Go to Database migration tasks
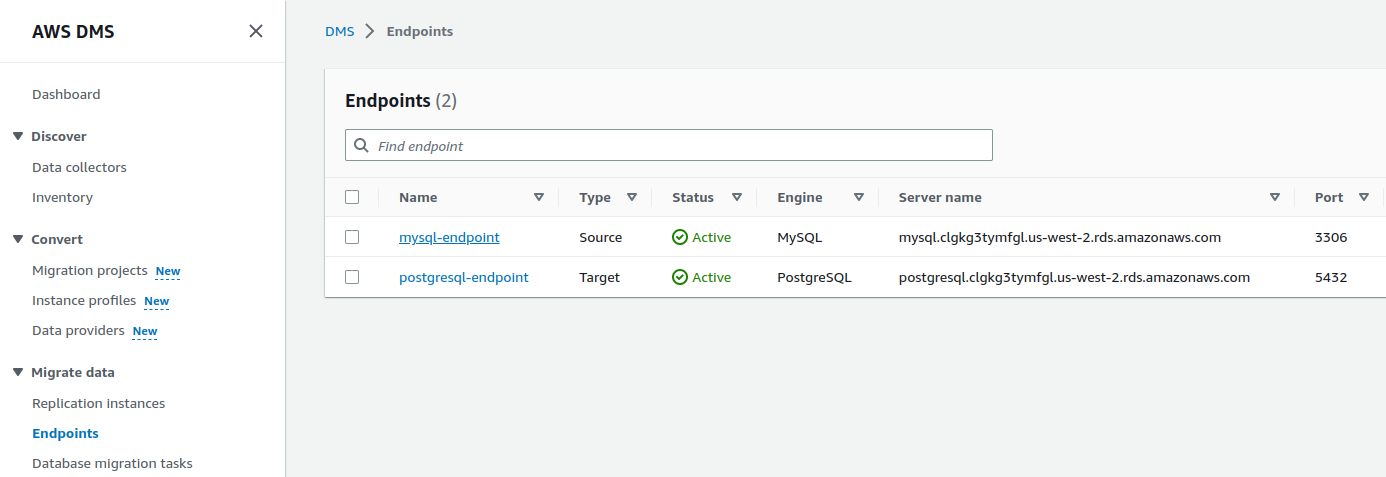Image resolution: width=1386 pixels, height=477 pixels. (112, 463)
